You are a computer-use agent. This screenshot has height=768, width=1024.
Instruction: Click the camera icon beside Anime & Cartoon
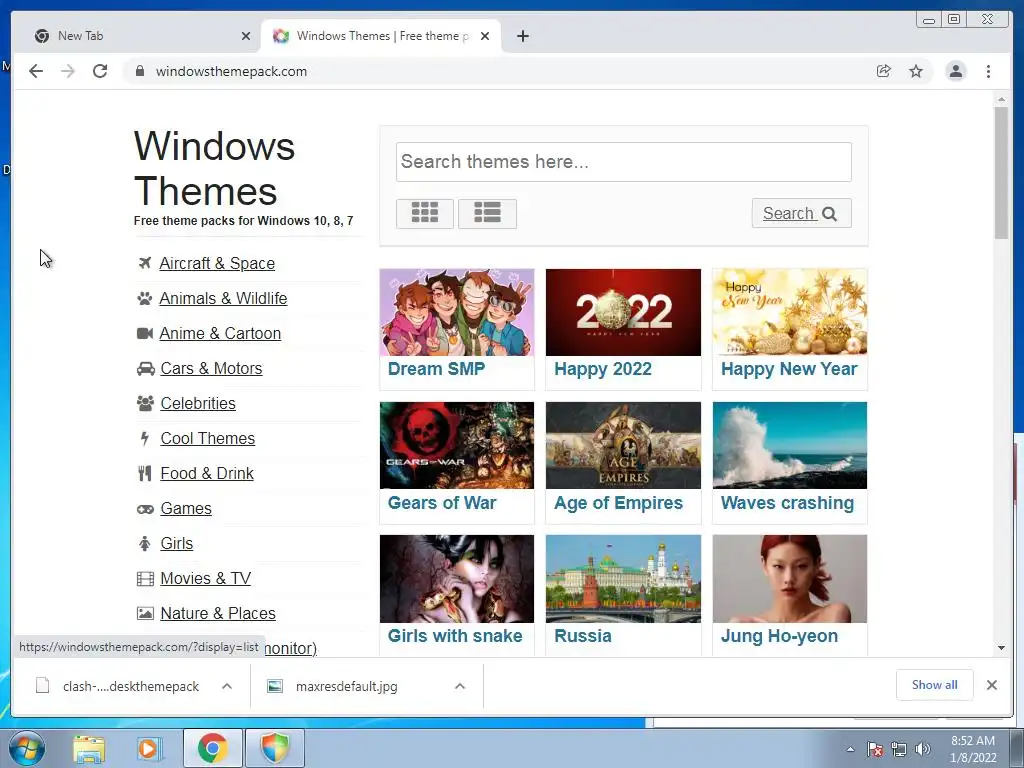point(145,334)
